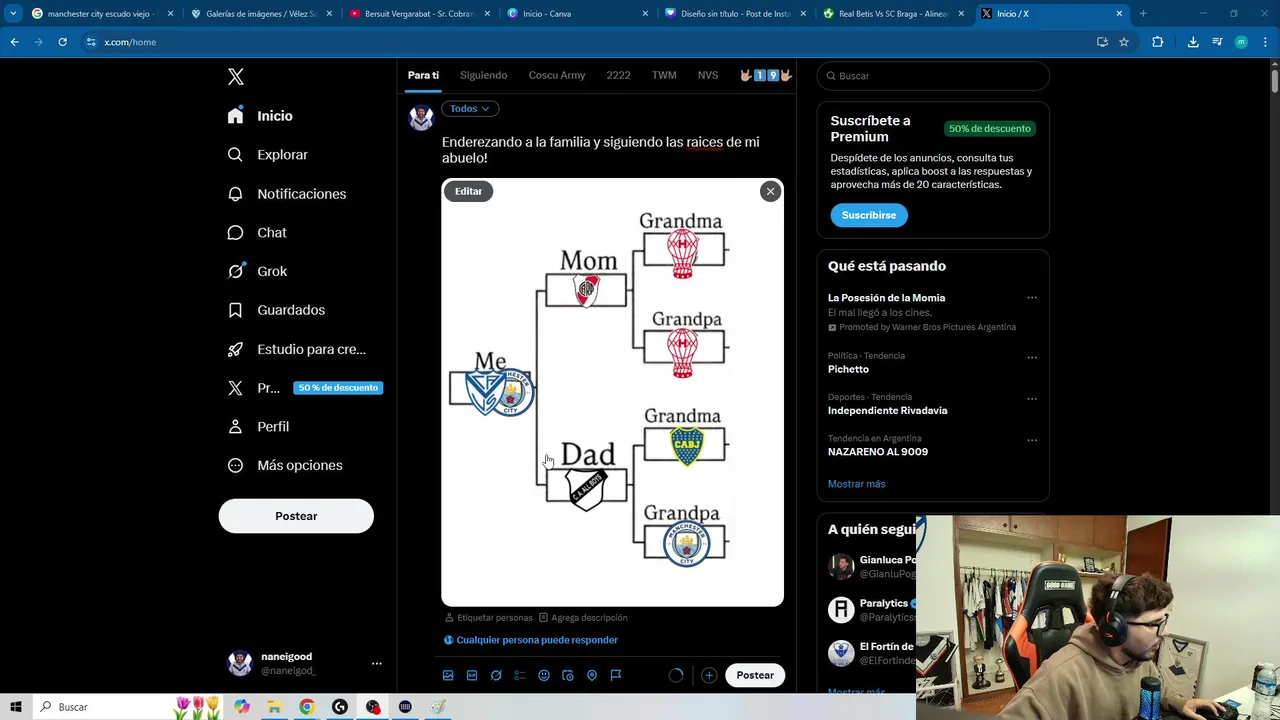The image size is (1280, 720).
Task: Click the GIF icon in composer toolbar
Action: 472,675
